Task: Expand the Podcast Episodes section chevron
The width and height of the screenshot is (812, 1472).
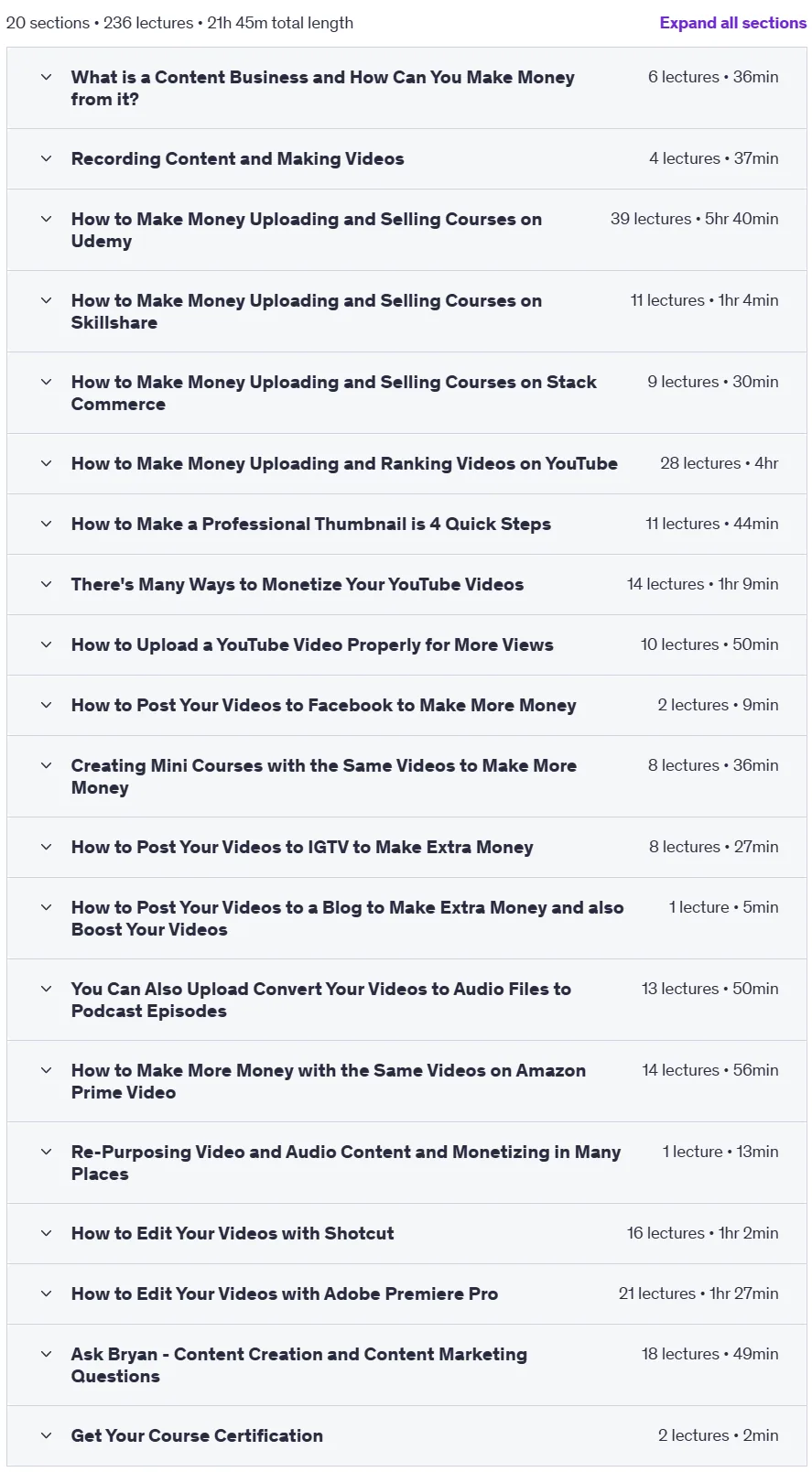Action: point(47,989)
